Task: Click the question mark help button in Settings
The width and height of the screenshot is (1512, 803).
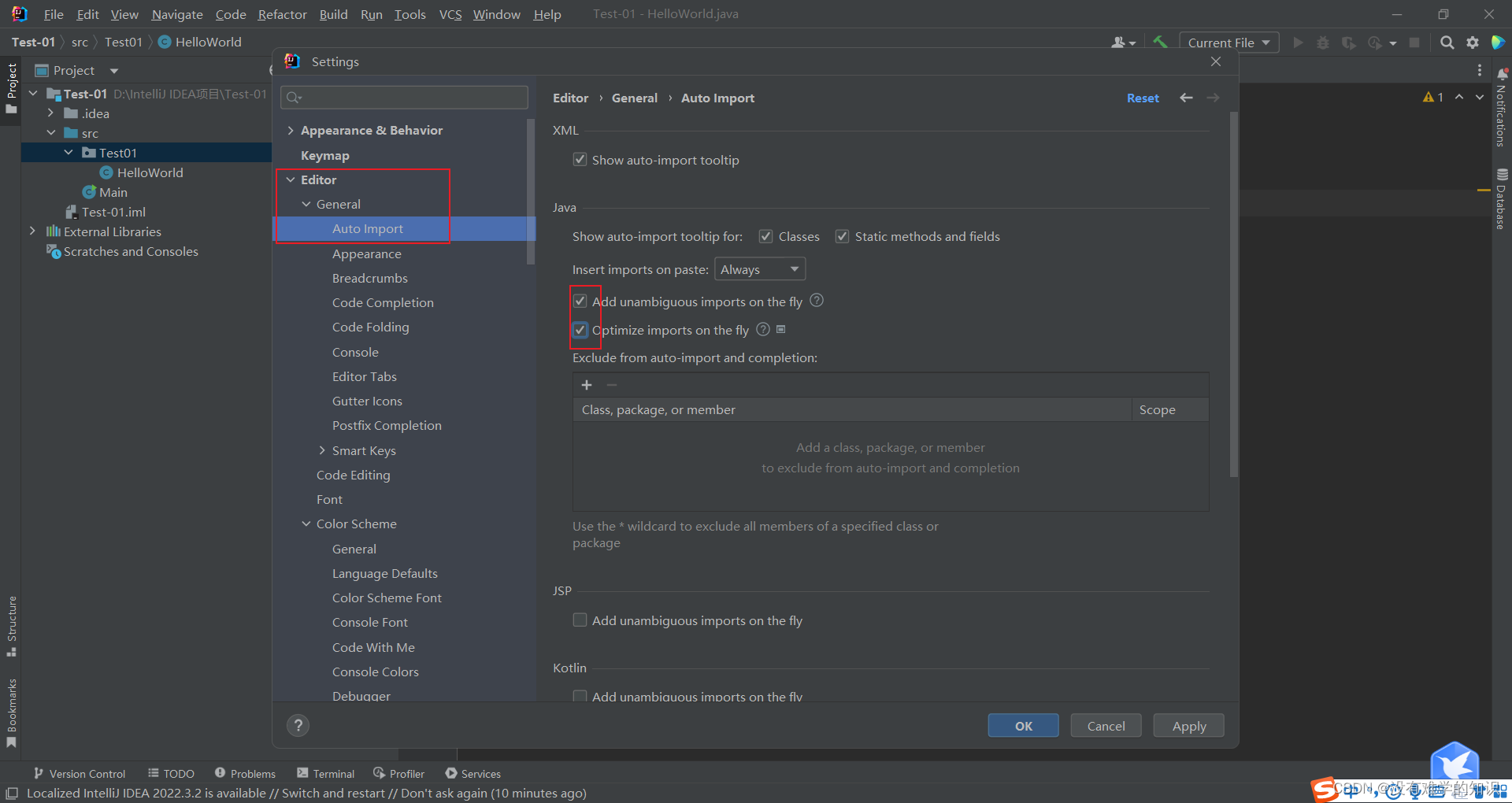Action: click(298, 725)
